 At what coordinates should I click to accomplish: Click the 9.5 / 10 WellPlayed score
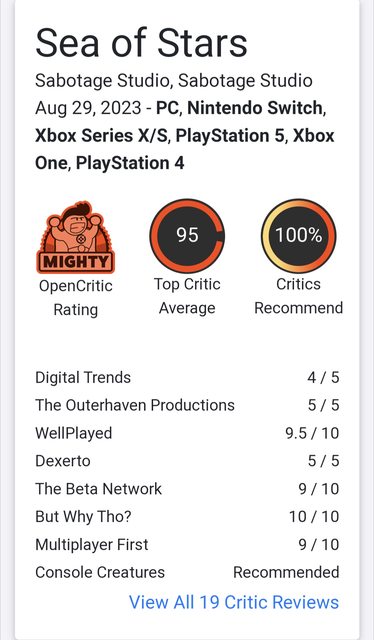click(312, 433)
